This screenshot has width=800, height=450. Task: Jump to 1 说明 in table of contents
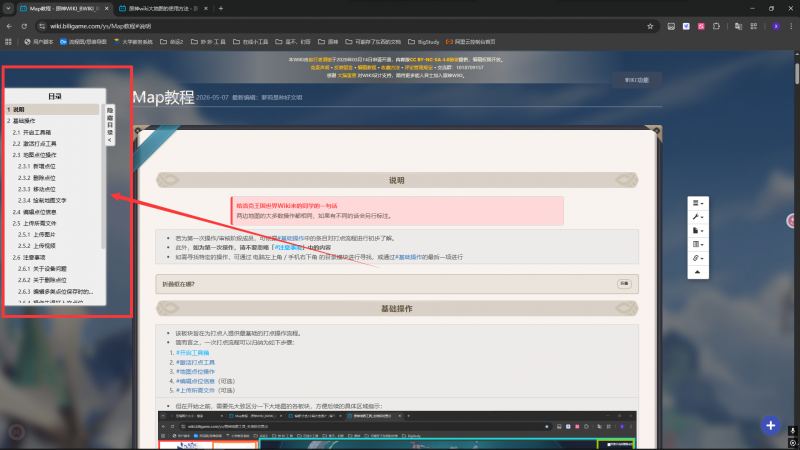[52, 109]
